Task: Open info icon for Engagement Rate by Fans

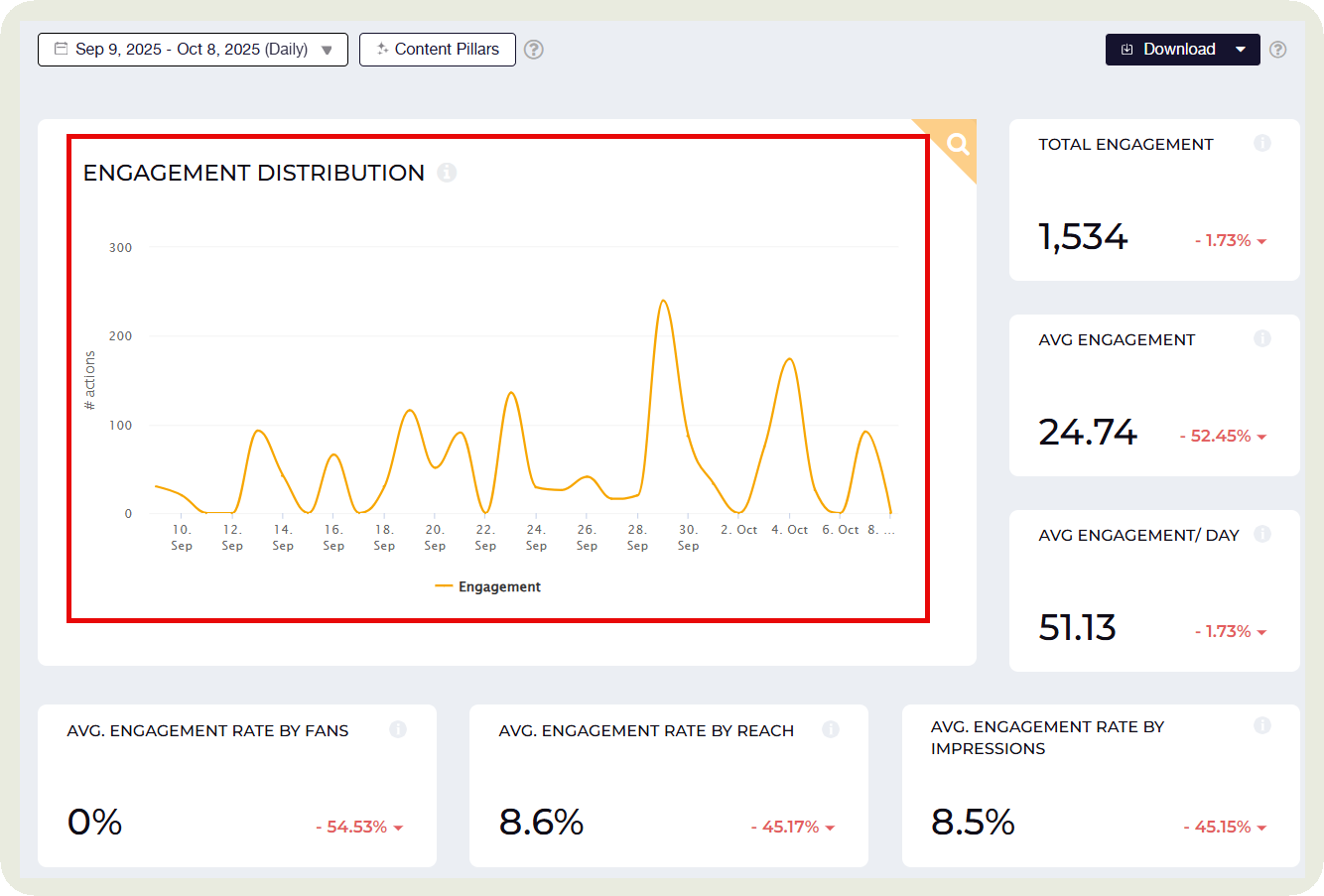Action: click(398, 730)
